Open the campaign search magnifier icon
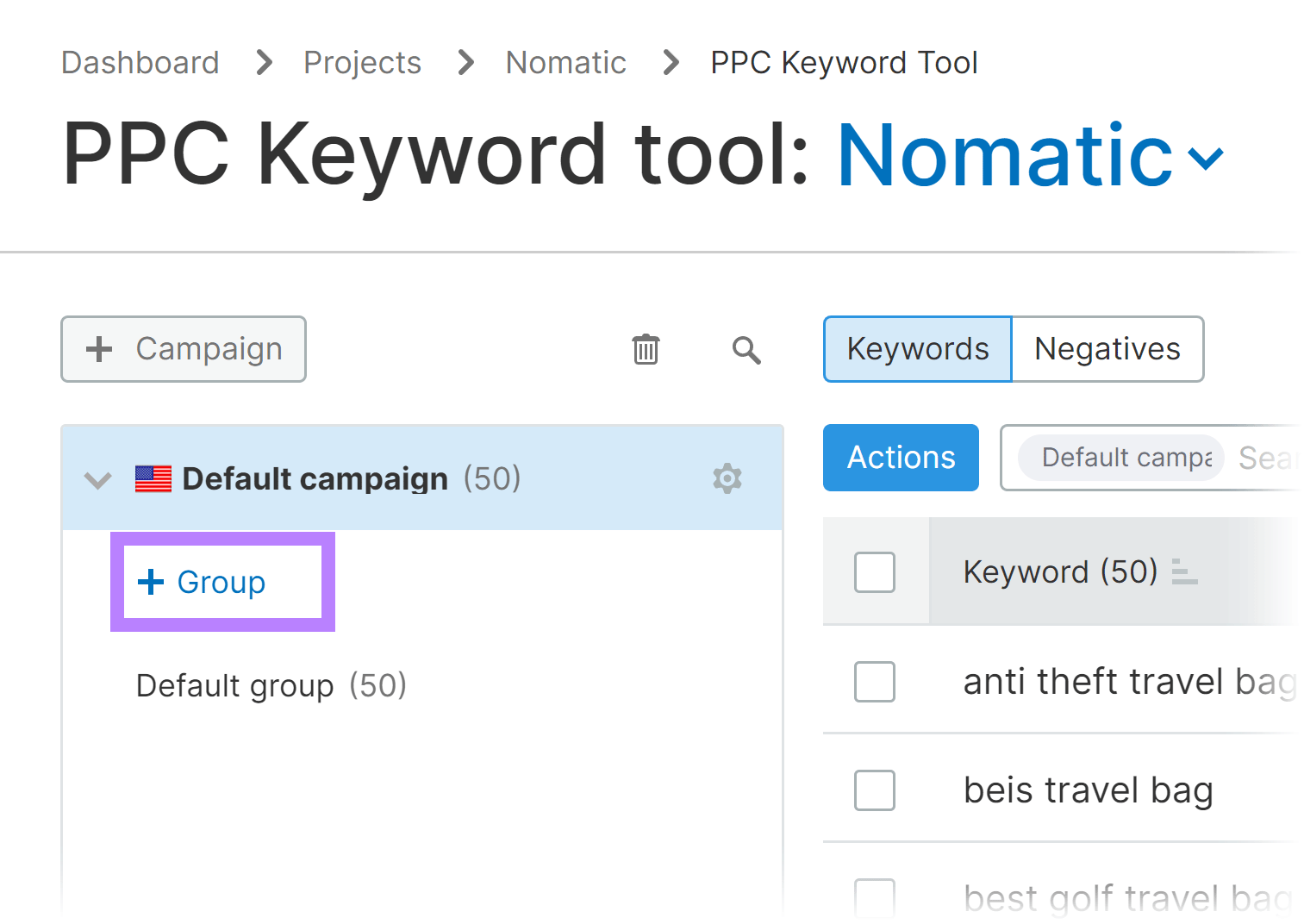Screen dimensions: 1304x924 click(746, 350)
